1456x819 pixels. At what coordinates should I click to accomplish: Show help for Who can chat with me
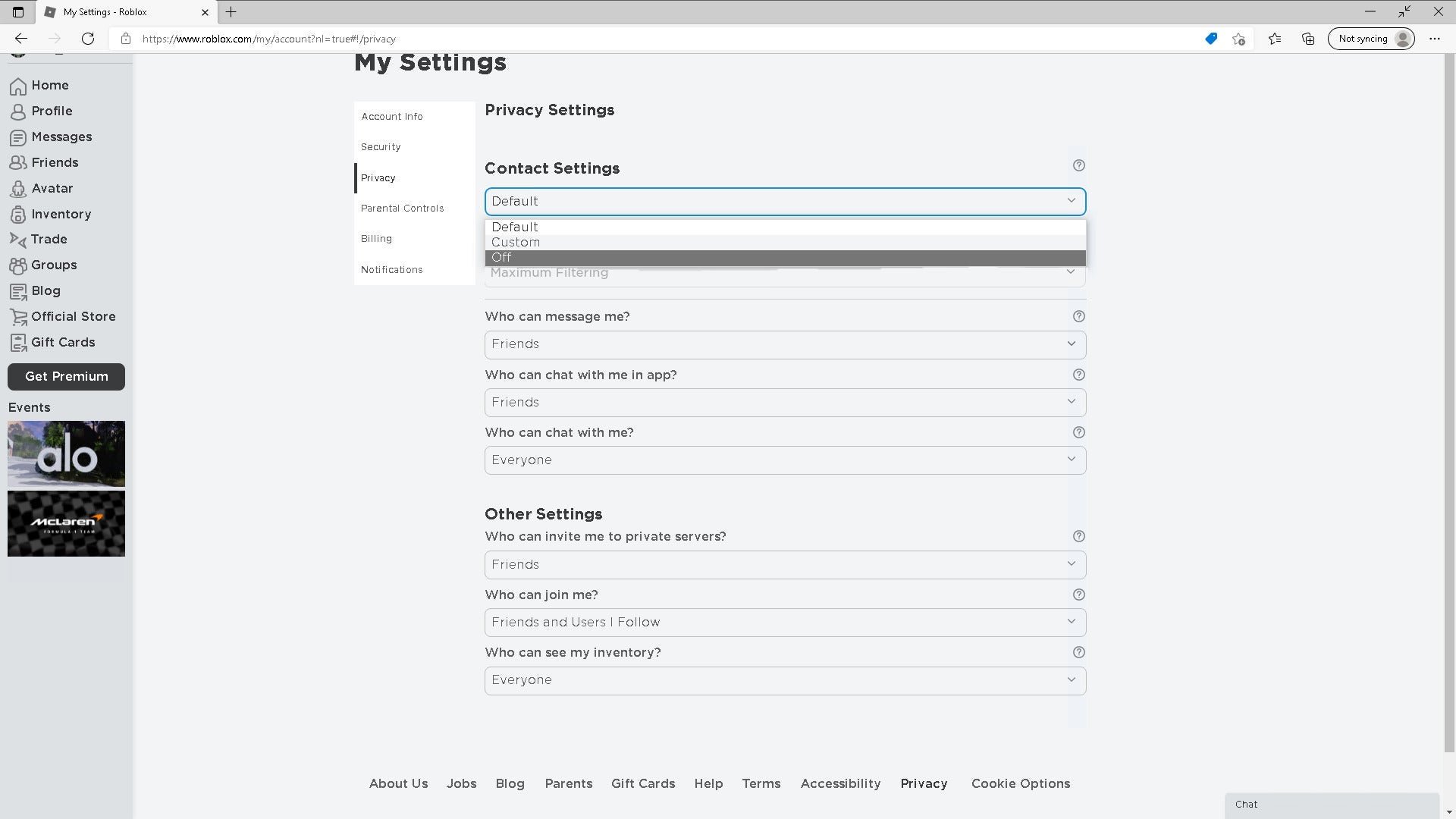1079,432
